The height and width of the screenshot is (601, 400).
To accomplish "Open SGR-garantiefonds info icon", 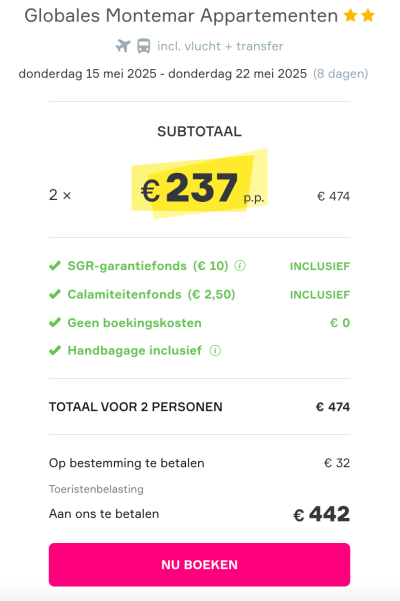I will 240,265.
